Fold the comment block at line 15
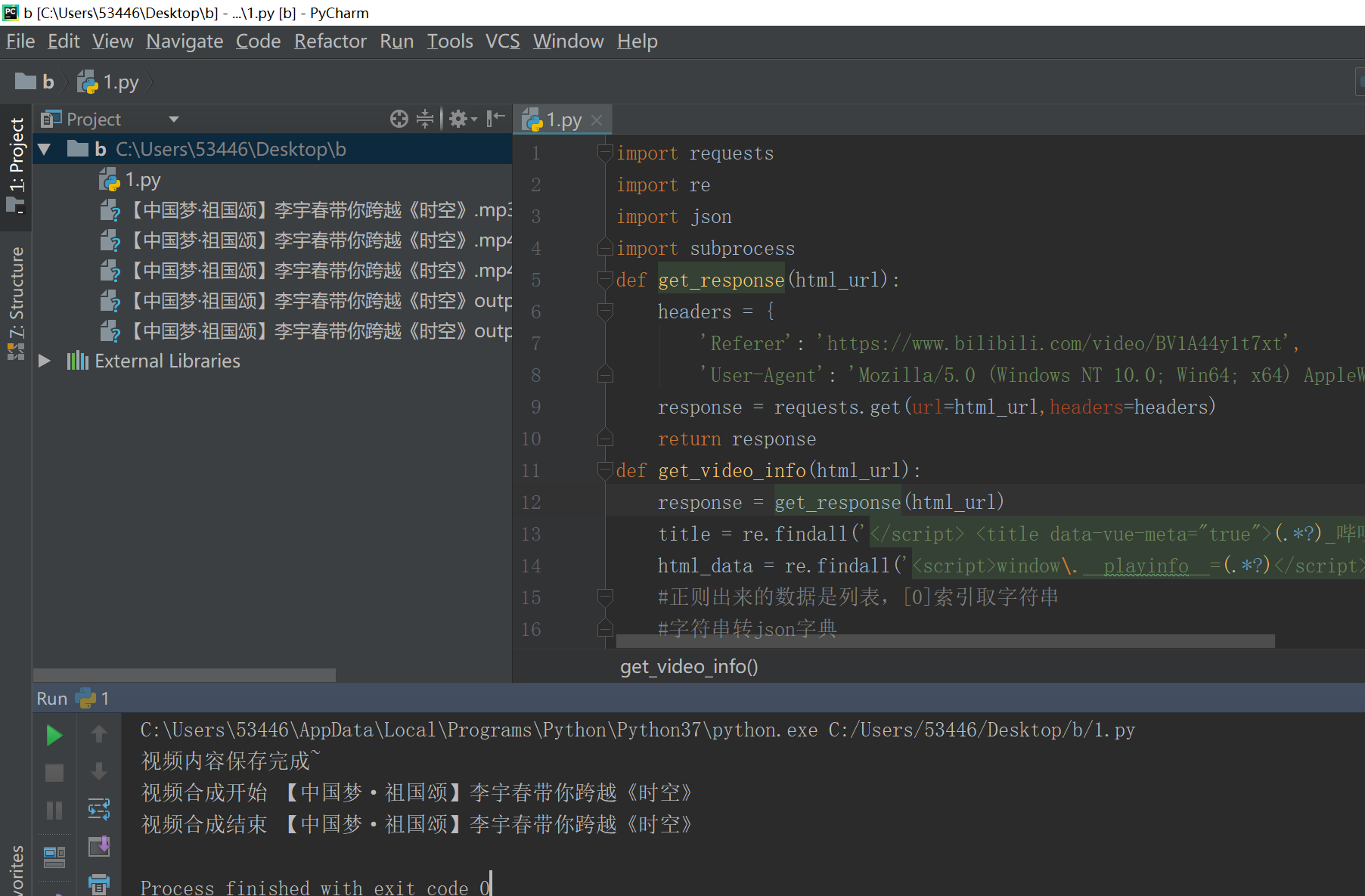The image size is (1365, 896). click(605, 597)
